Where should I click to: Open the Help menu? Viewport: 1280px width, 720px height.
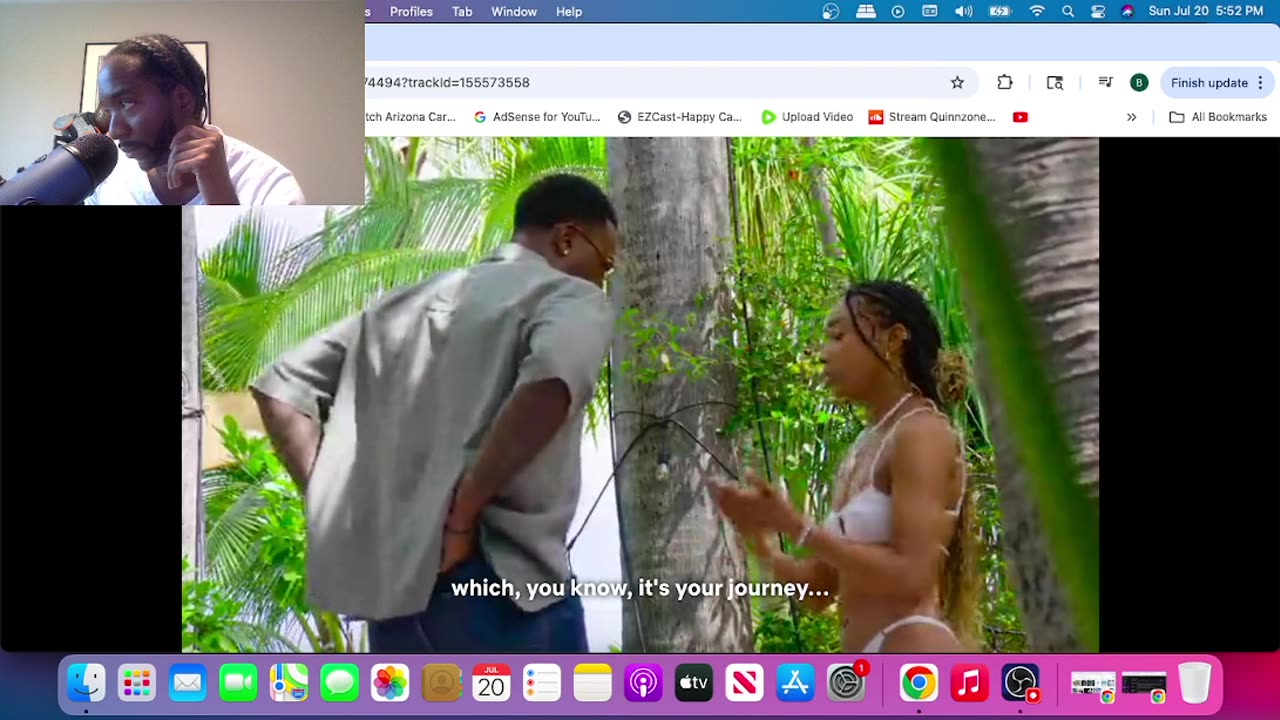click(x=569, y=12)
